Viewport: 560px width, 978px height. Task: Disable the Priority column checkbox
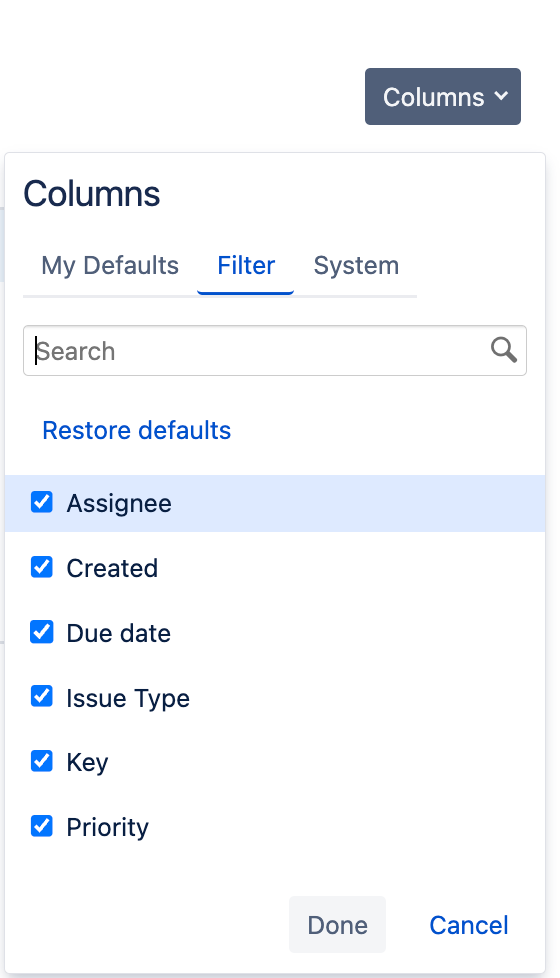point(42,826)
